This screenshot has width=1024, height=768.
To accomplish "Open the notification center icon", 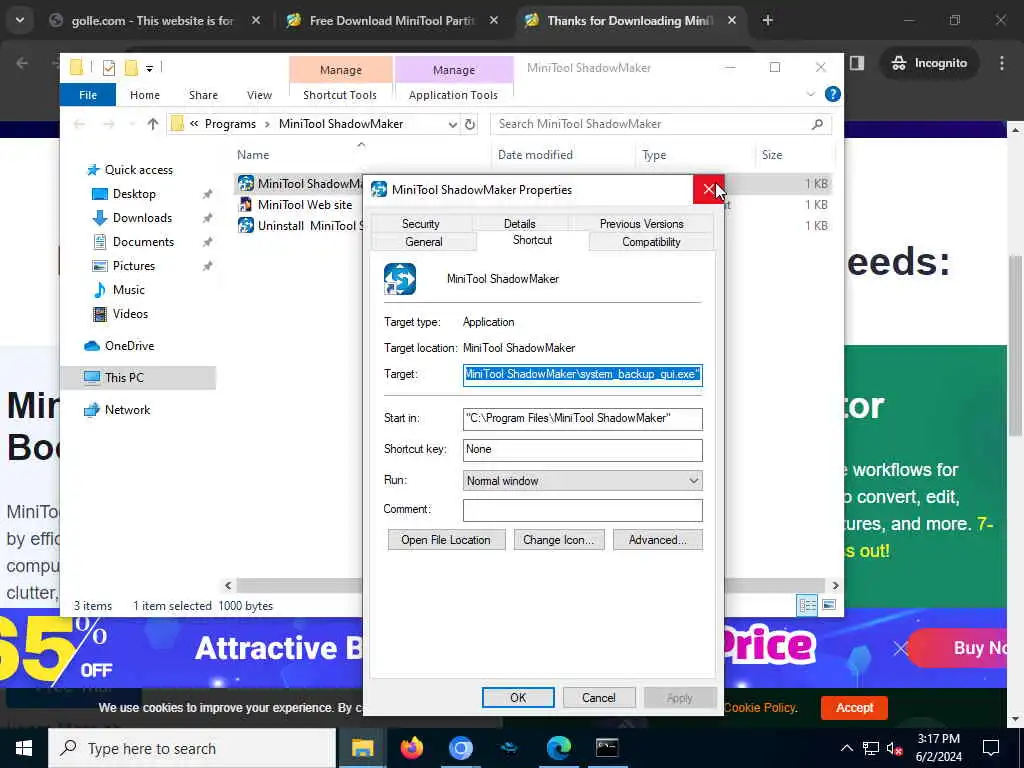I will 991,748.
